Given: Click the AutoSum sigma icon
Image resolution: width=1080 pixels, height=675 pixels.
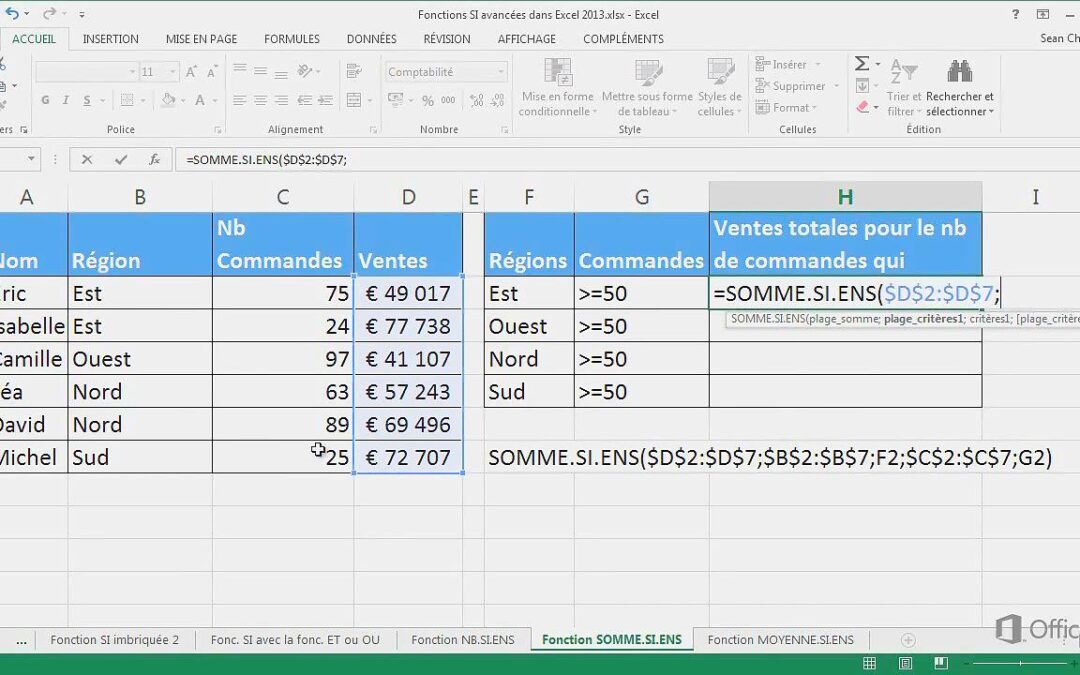Looking at the screenshot, I should tap(862, 64).
